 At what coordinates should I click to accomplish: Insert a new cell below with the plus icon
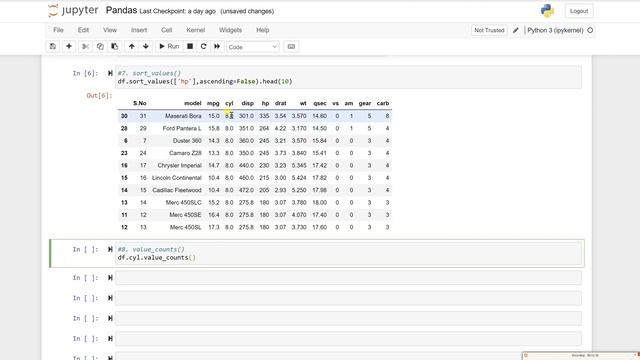click(x=69, y=47)
